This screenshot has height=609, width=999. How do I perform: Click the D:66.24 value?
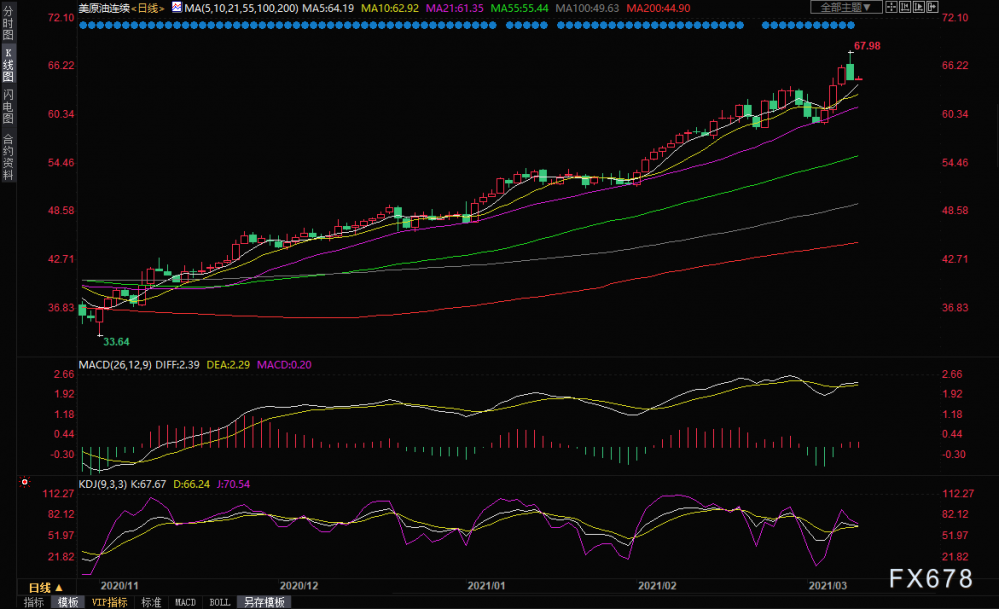tap(191, 484)
